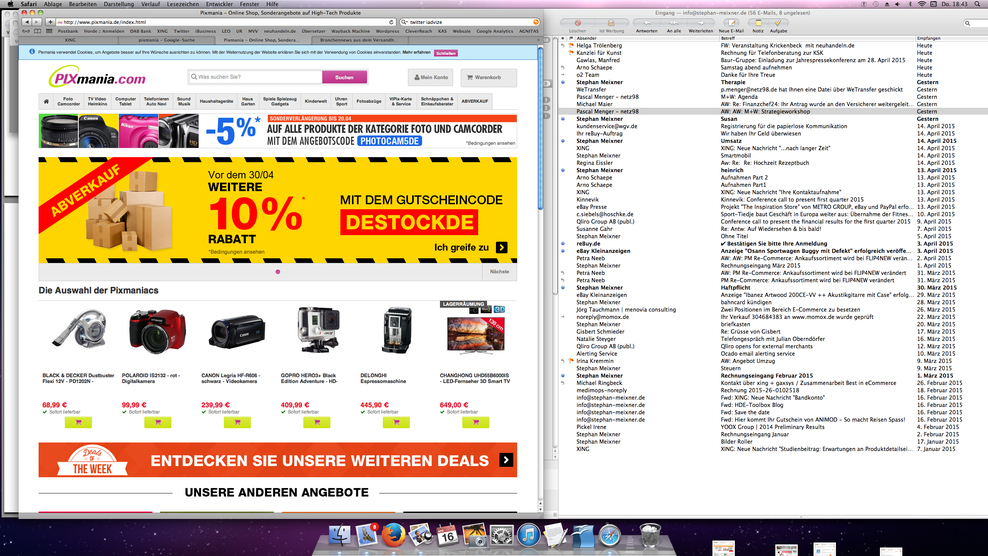The image size is (988, 556).
Task: Open the Darstellung menu
Action: click(x=118, y=4)
